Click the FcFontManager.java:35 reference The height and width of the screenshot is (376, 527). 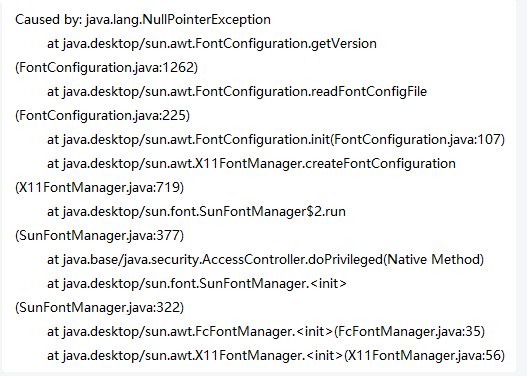pyautogui.click(x=409, y=332)
